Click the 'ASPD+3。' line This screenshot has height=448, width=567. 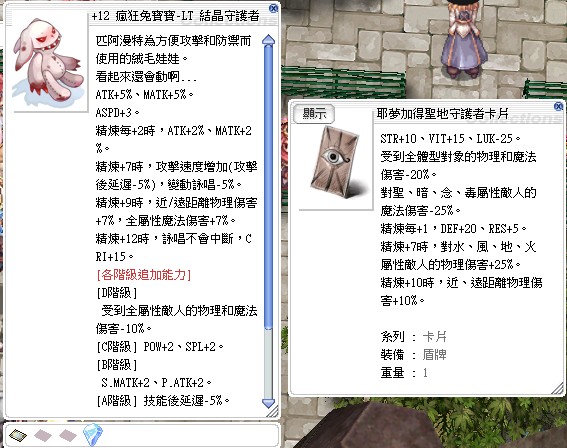118,113
